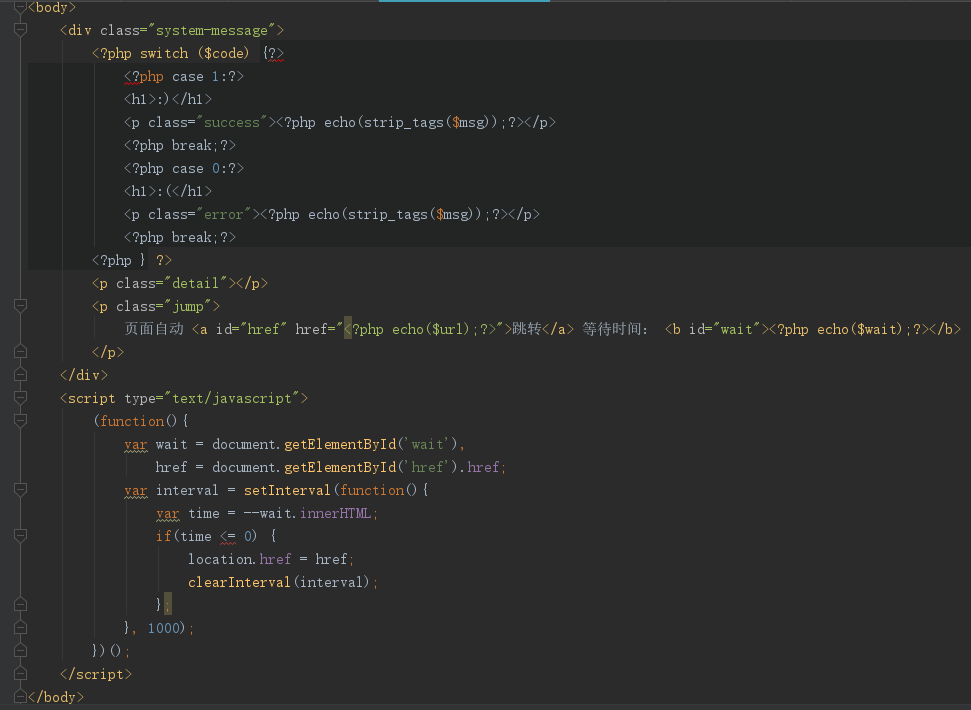Click the clearInterval(interval) call

tap(279, 582)
